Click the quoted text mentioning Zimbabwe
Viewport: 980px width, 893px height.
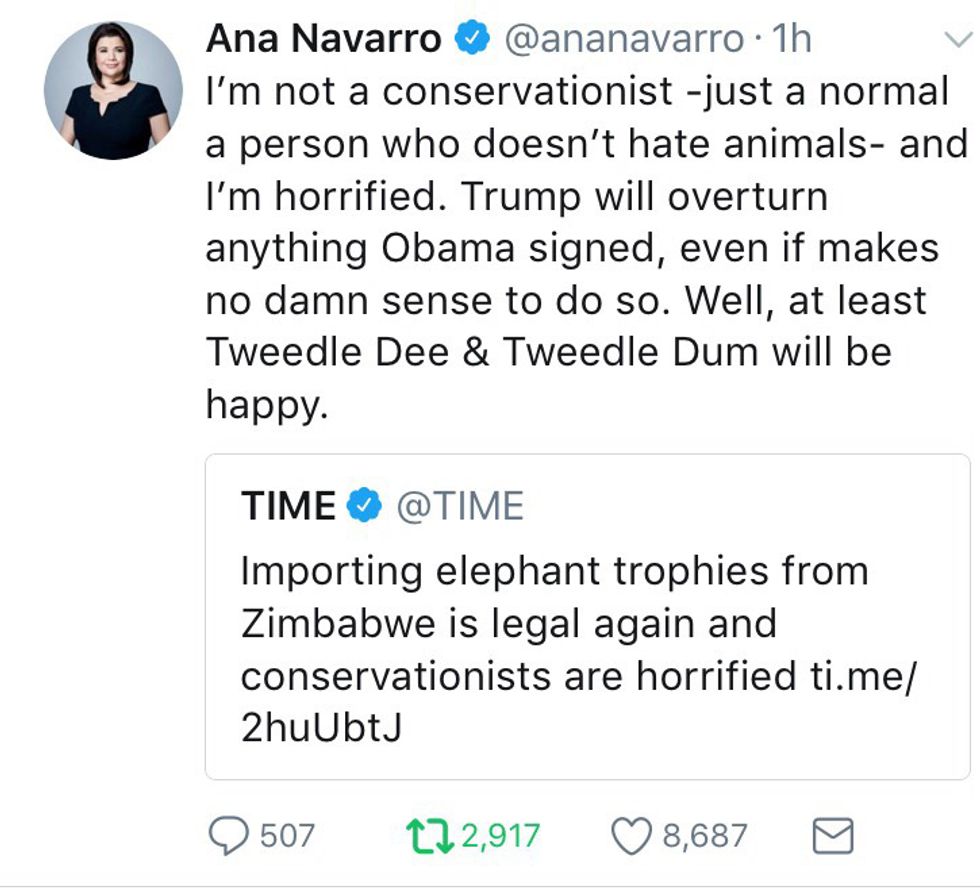tap(508, 624)
